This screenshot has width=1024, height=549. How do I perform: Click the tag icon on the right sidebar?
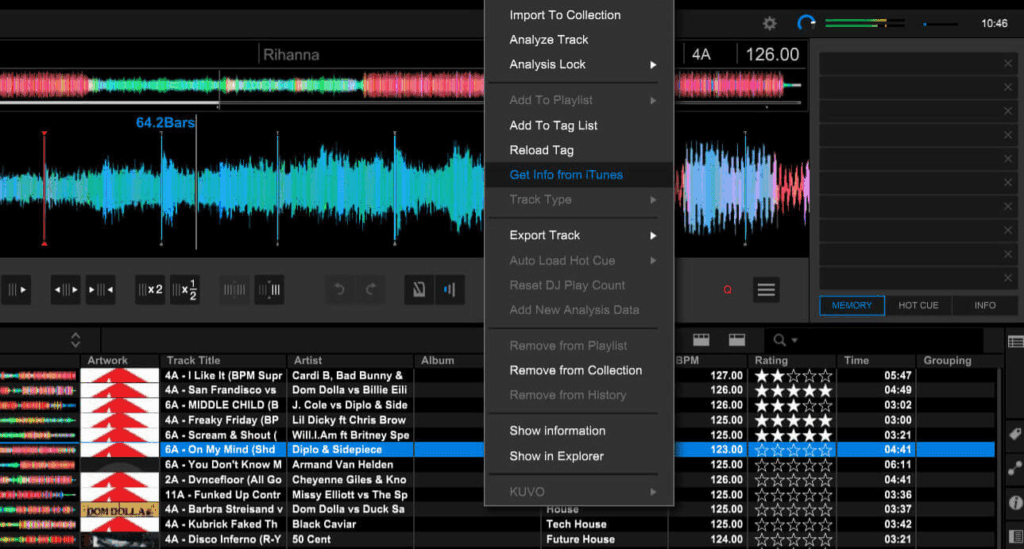click(x=1015, y=434)
